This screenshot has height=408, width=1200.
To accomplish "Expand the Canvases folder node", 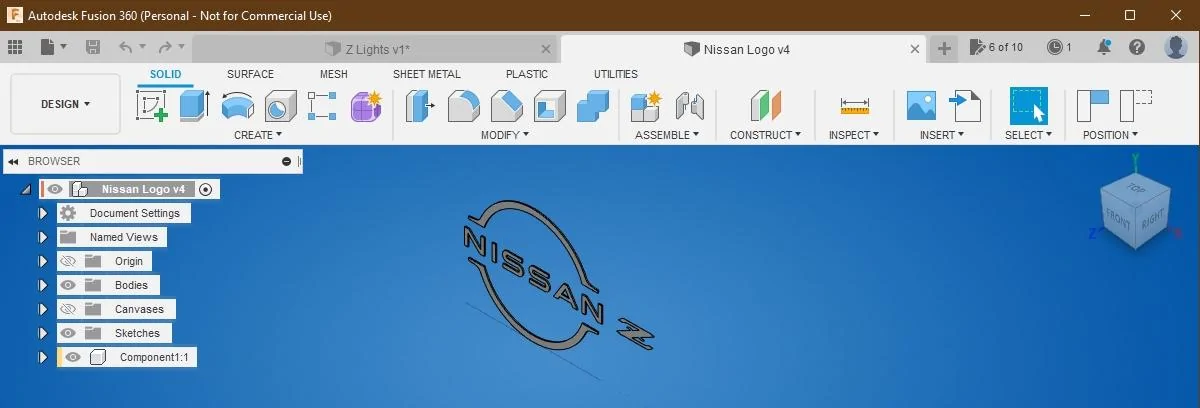I will (43, 309).
